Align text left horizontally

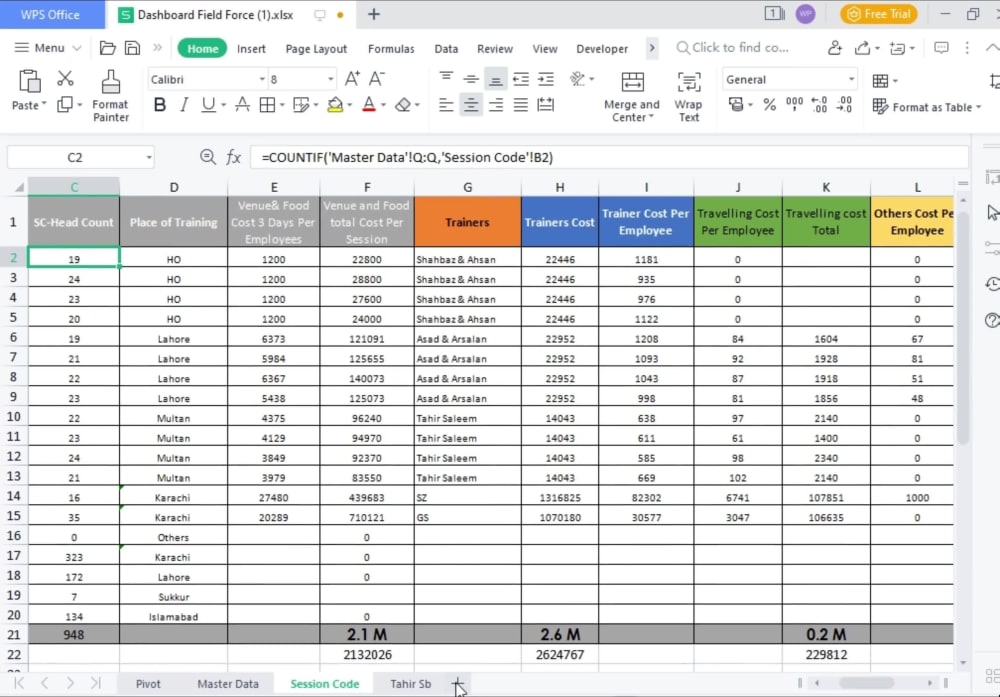446,105
